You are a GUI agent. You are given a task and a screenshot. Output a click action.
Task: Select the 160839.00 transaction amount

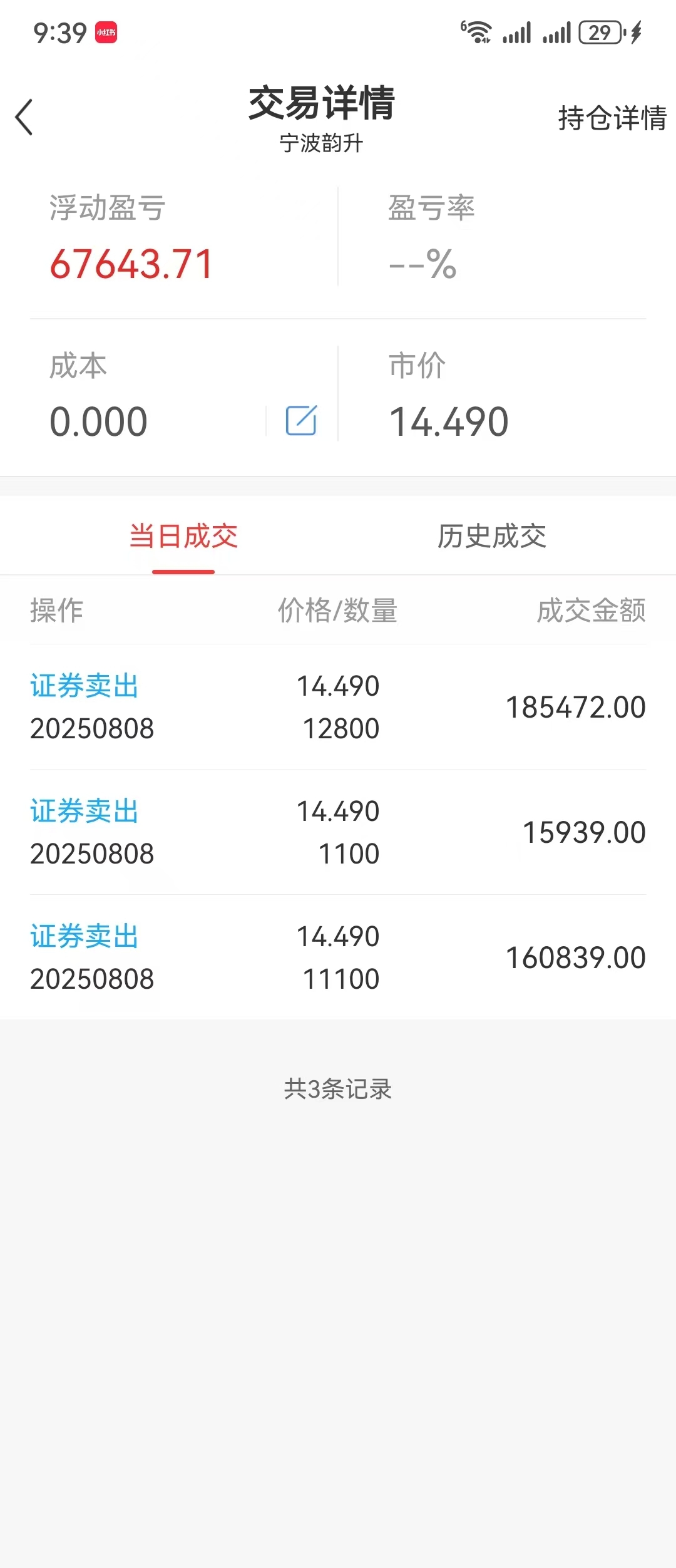(575, 958)
